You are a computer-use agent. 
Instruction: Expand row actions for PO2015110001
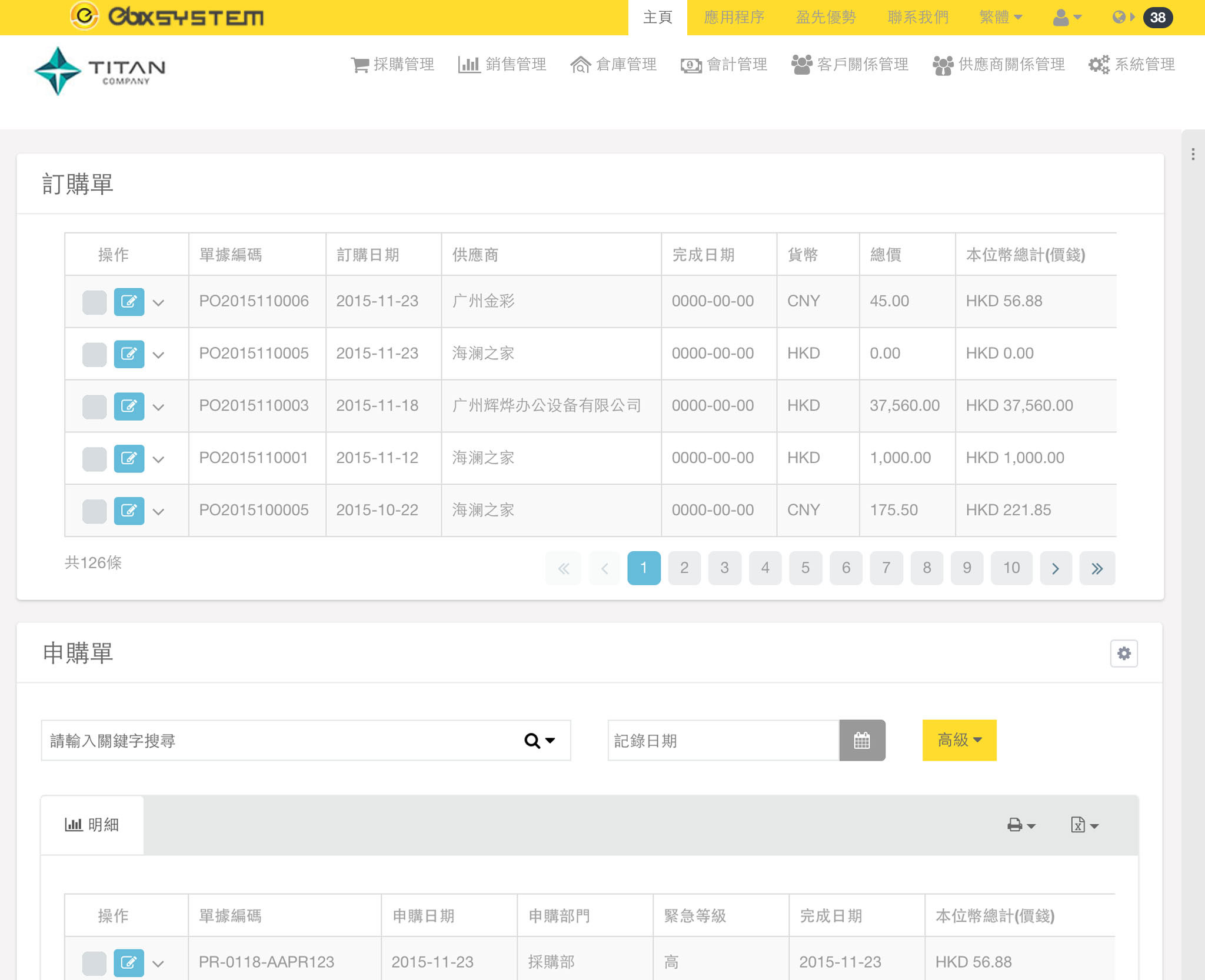pos(158,459)
